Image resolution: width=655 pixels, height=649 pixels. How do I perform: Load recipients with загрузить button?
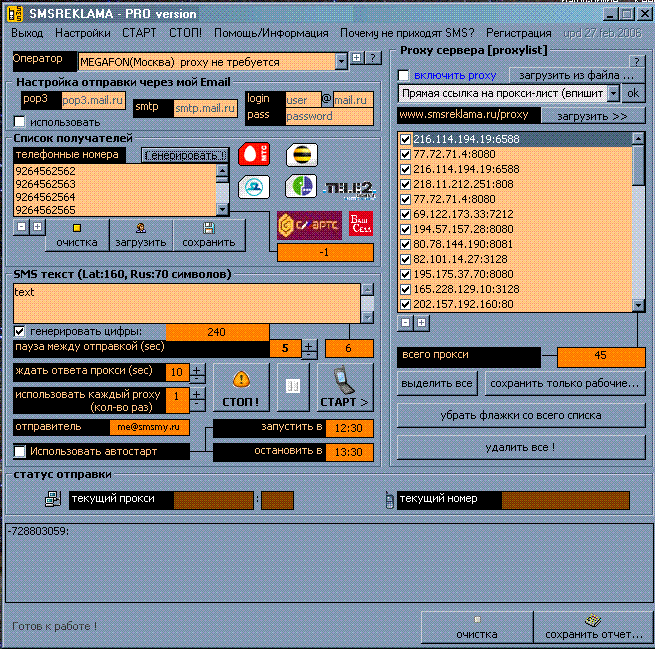[141, 236]
